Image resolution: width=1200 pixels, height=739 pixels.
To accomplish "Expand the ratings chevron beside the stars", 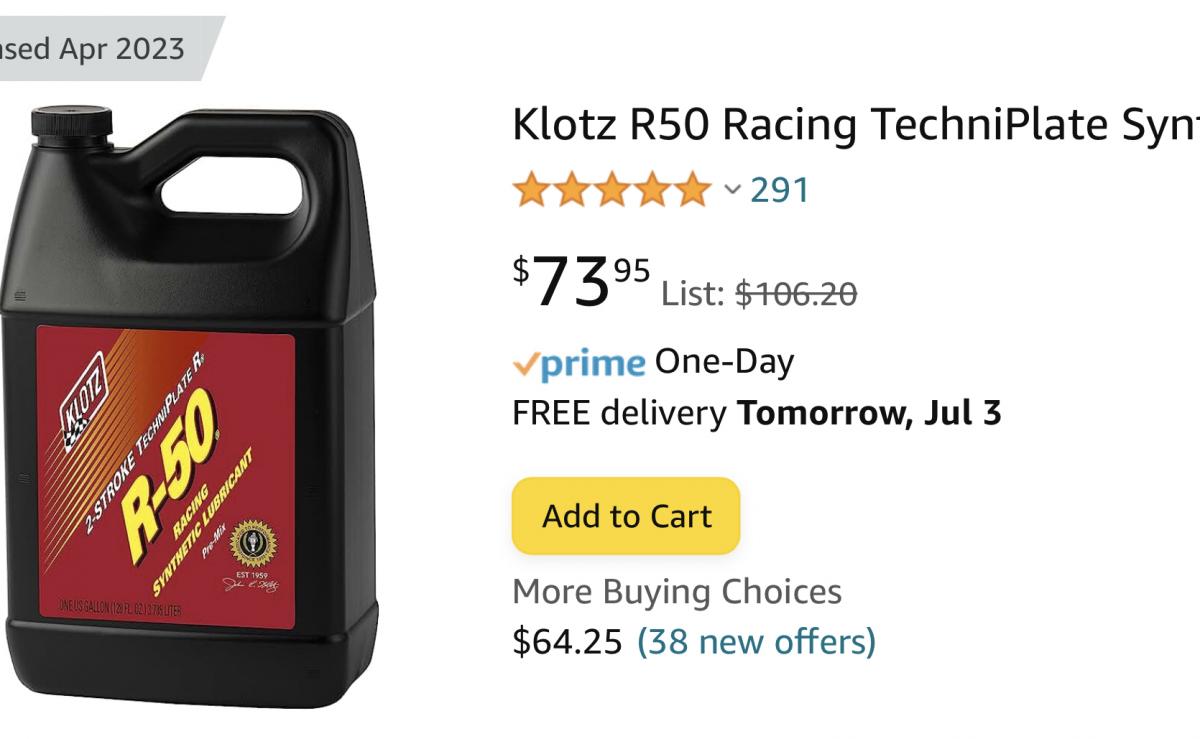I will point(732,190).
